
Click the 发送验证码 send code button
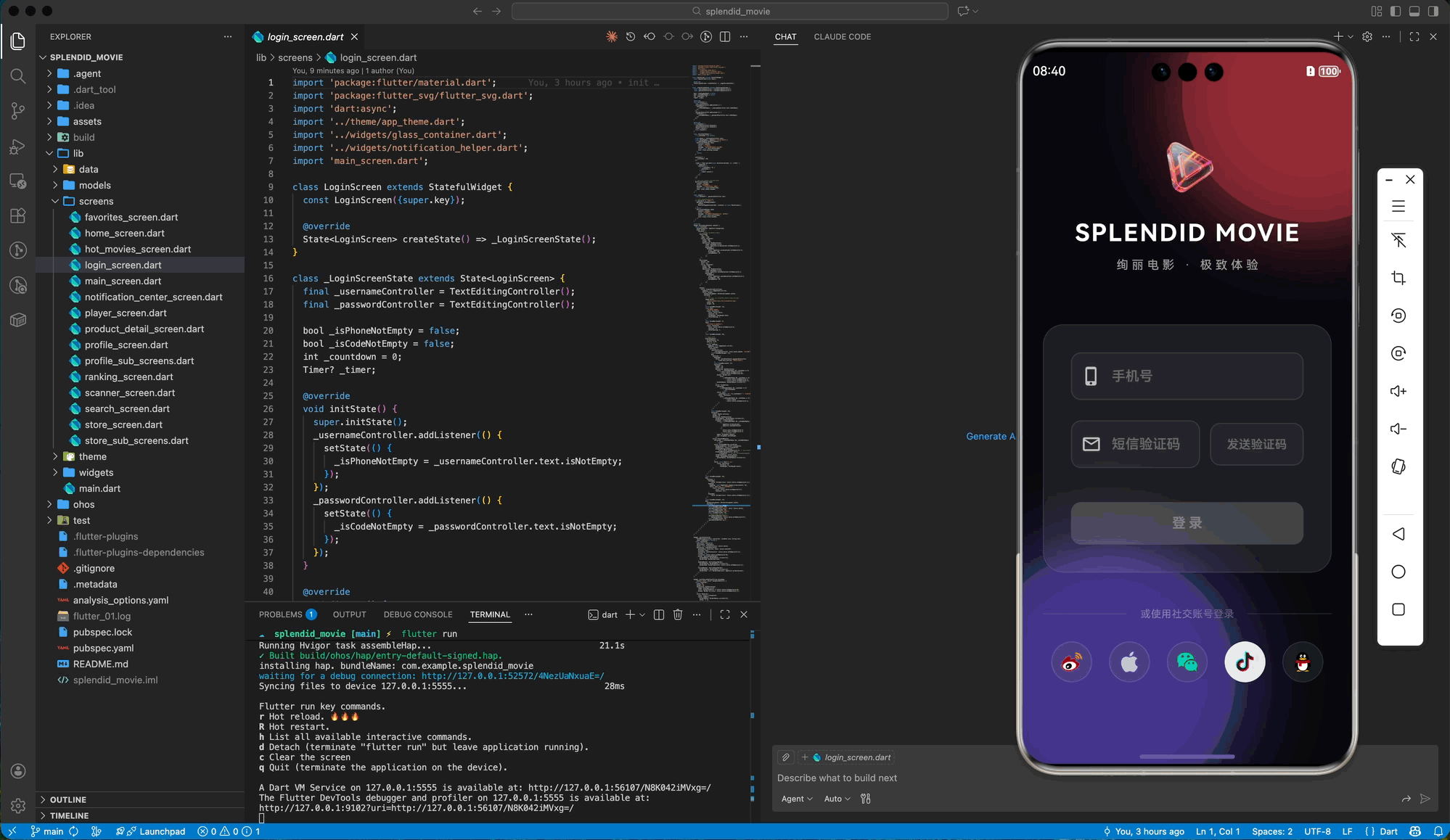pos(1256,444)
